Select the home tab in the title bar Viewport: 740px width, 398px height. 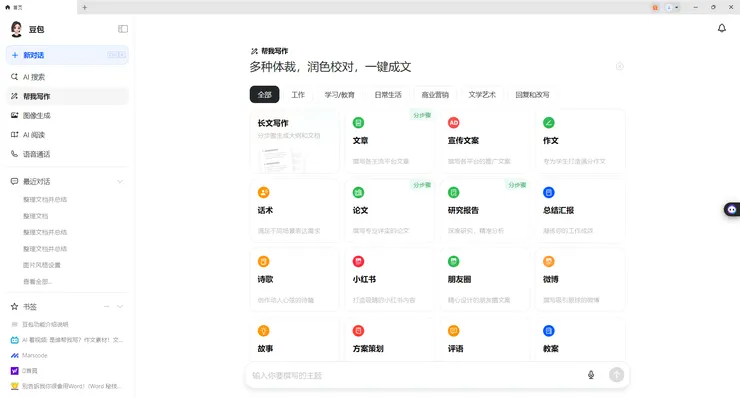[x=38, y=7]
